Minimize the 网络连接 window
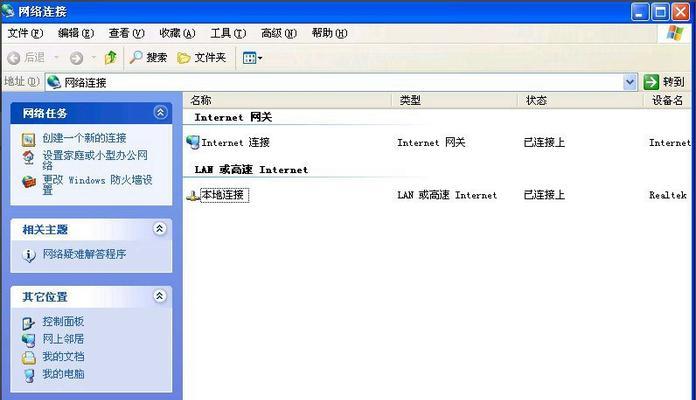Image resolution: width=696 pixels, height=400 pixels. [640, 12]
